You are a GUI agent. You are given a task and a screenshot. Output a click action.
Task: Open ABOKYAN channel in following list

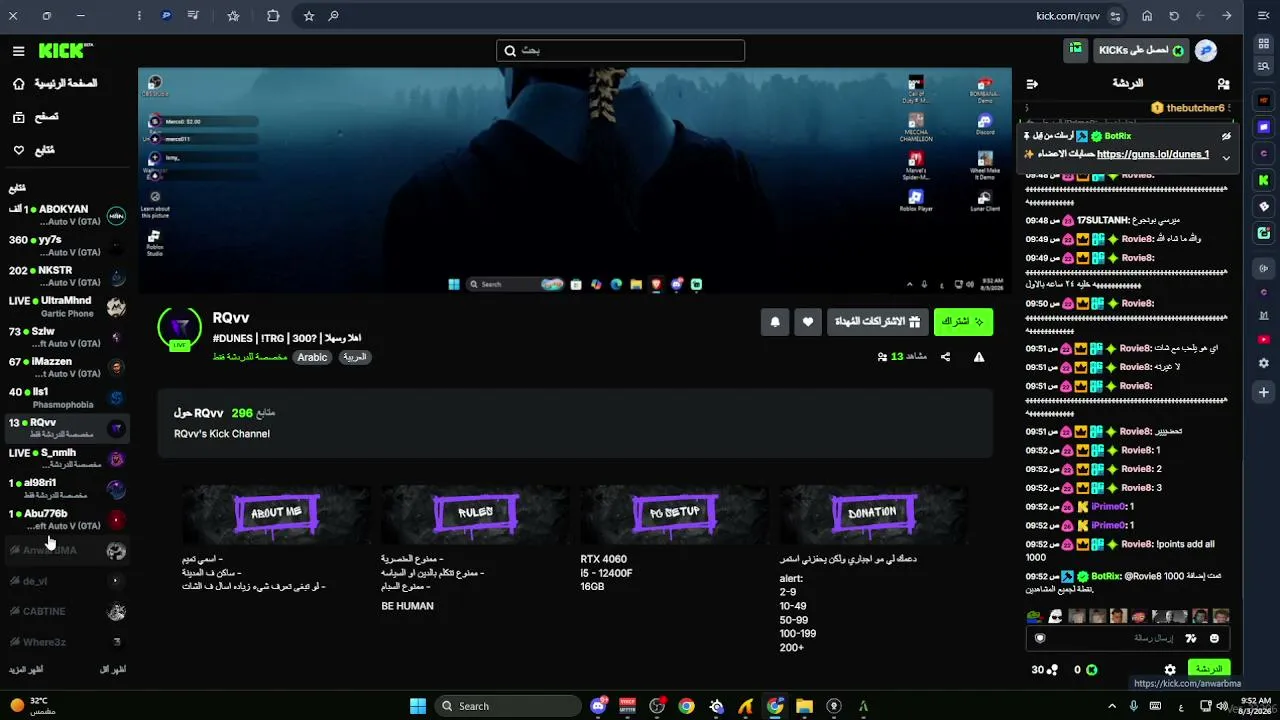click(x=68, y=215)
